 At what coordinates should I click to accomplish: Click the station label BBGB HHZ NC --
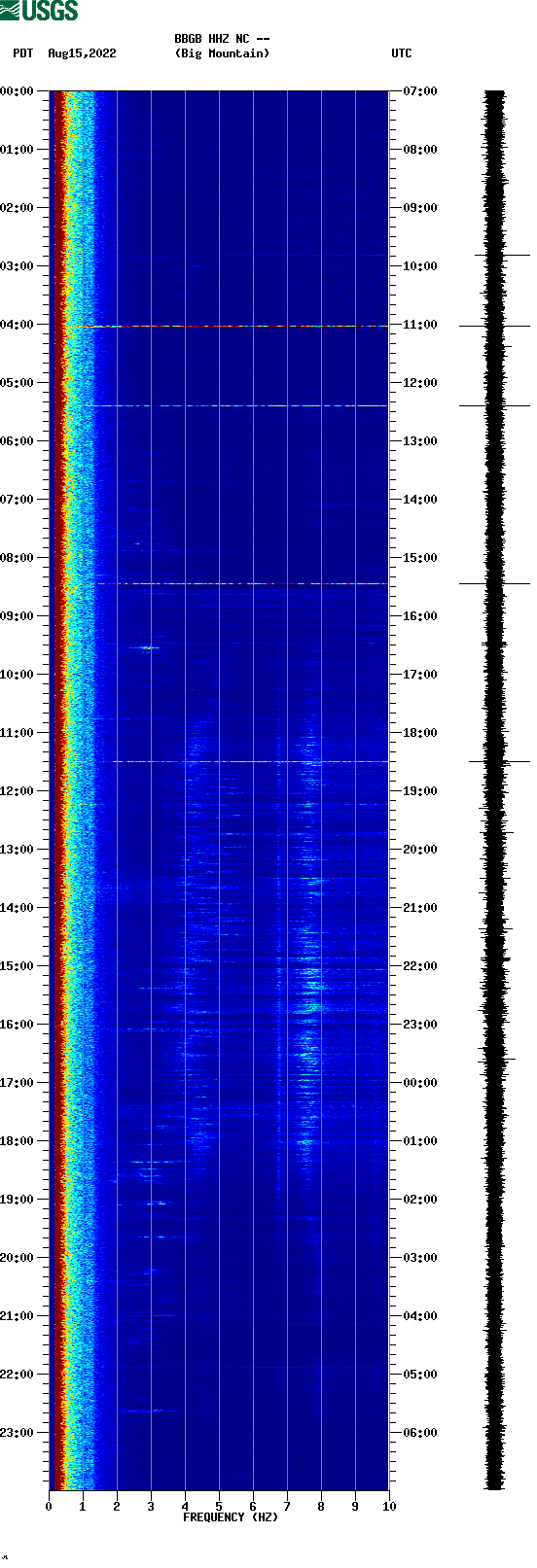(222, 39)
